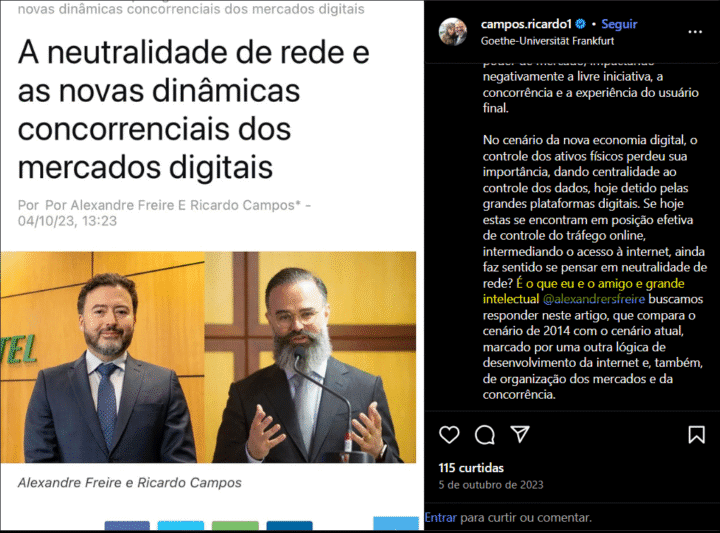The image size is (720, 533).
Task: Like the post with the heart icon
Action: [449, 434]
